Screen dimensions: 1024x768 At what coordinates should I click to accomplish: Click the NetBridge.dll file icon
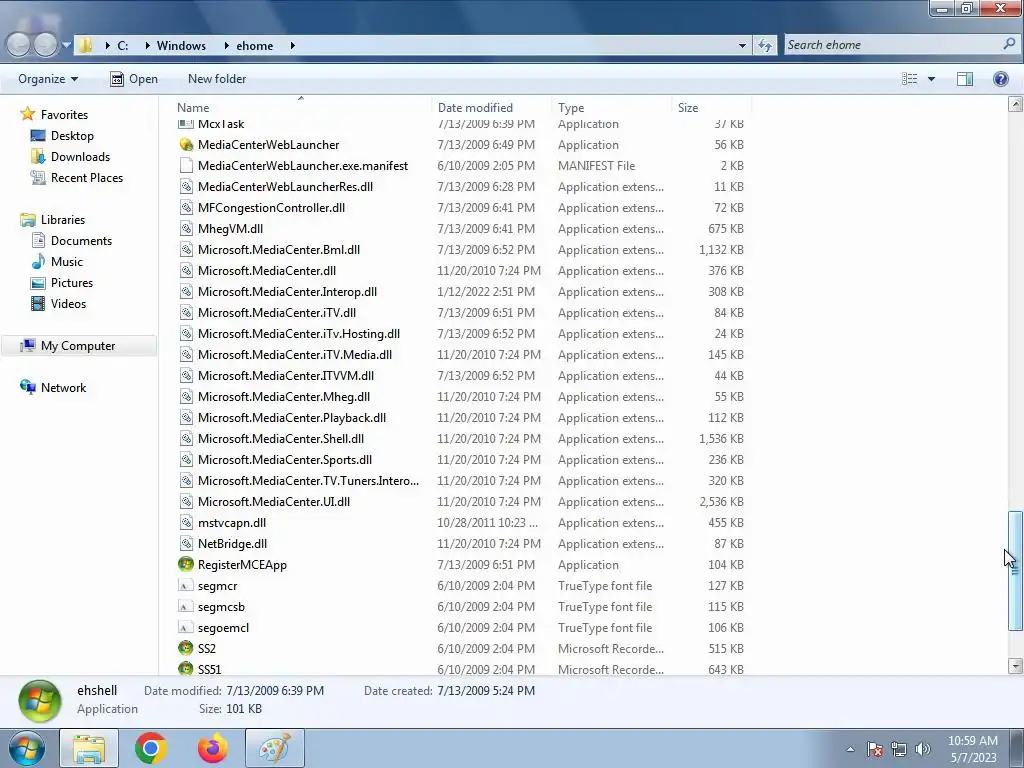[x=186, y=544]
